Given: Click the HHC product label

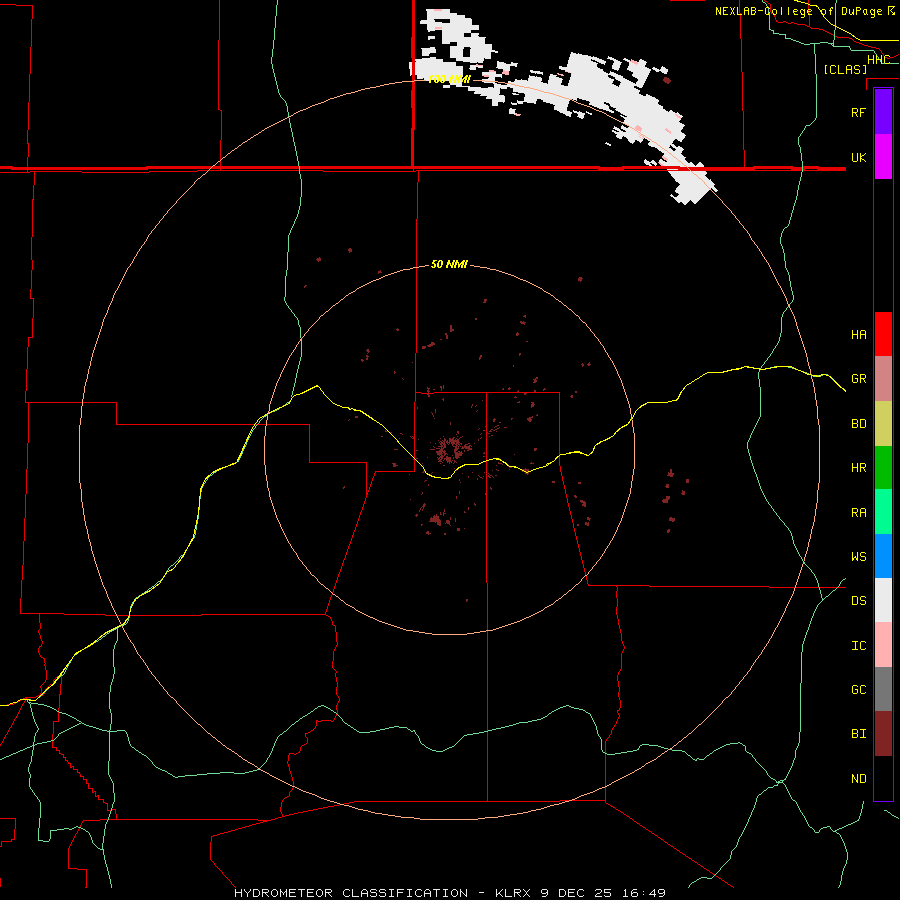Looking at the screenshot, I should (878, 59).
